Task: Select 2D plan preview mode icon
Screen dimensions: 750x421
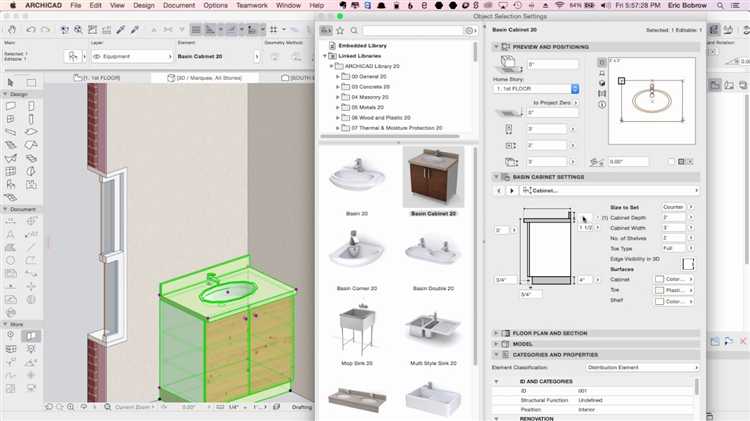Action: point(602,62)
